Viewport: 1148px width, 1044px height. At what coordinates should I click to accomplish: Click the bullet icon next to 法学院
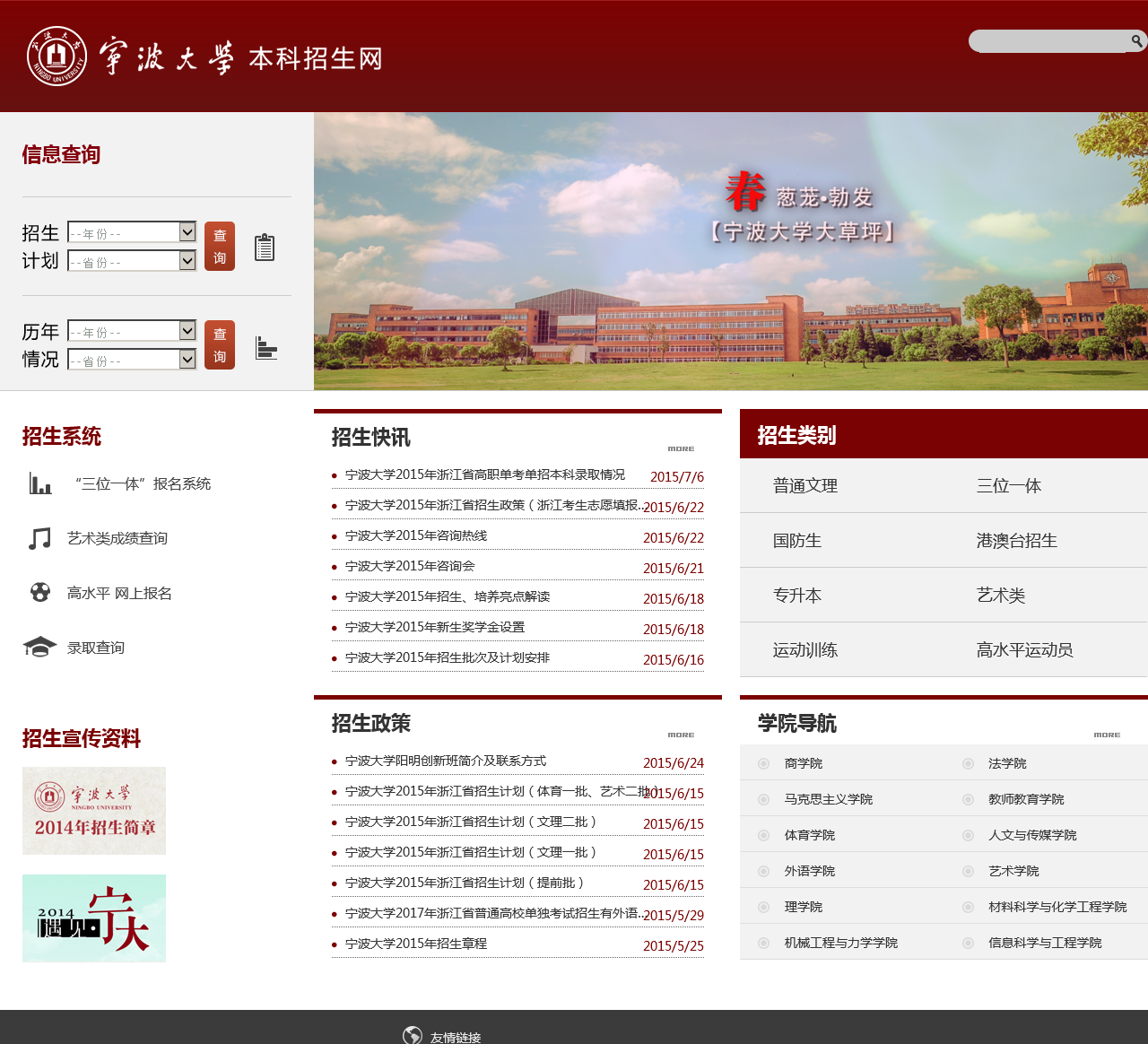pyautogui.click(x=968, y=763)
